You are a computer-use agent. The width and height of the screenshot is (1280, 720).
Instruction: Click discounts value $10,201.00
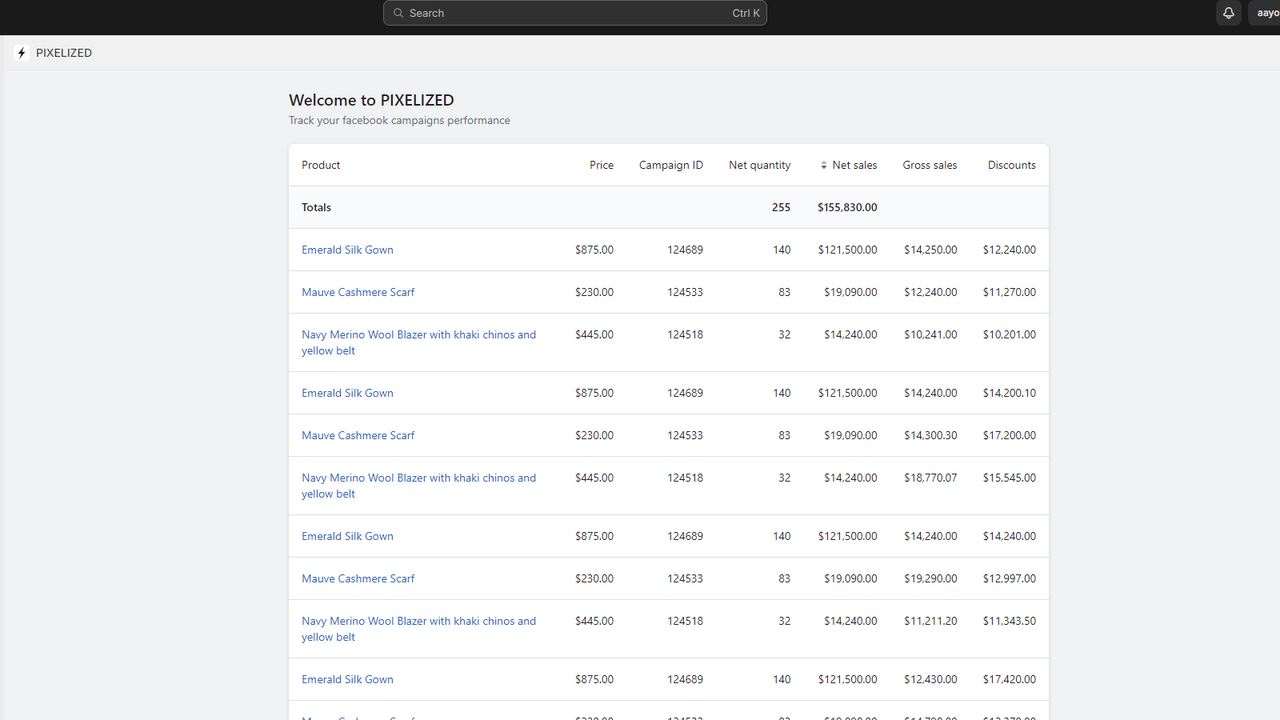coord(1009,335)
